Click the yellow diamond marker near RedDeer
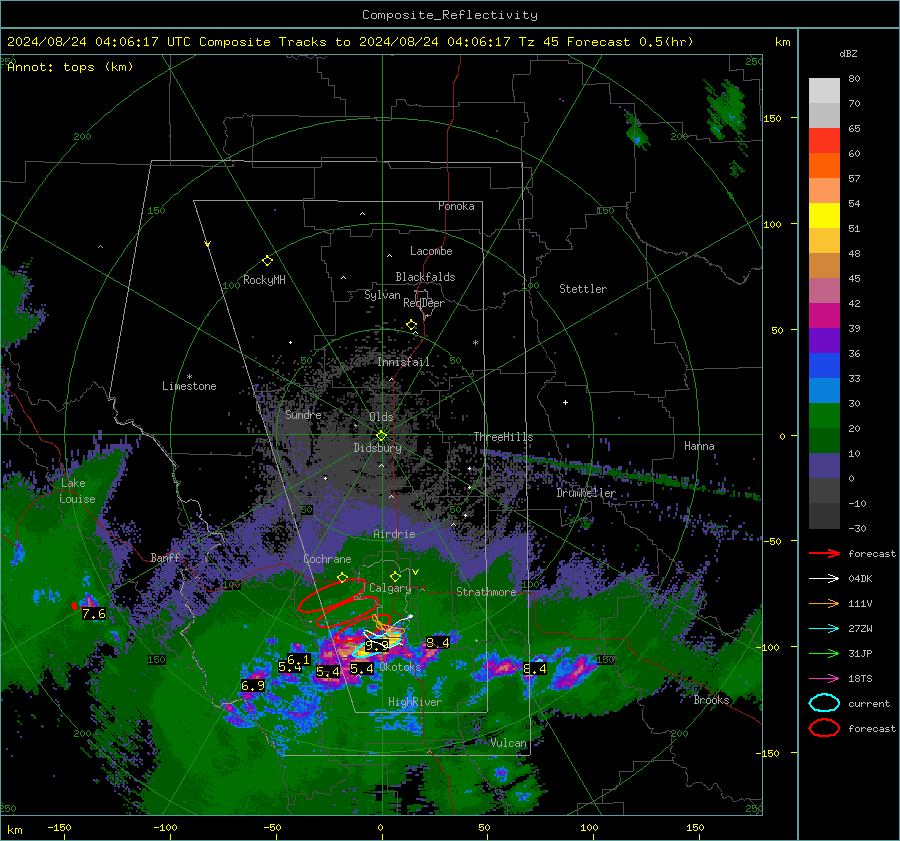 (411, 325)
